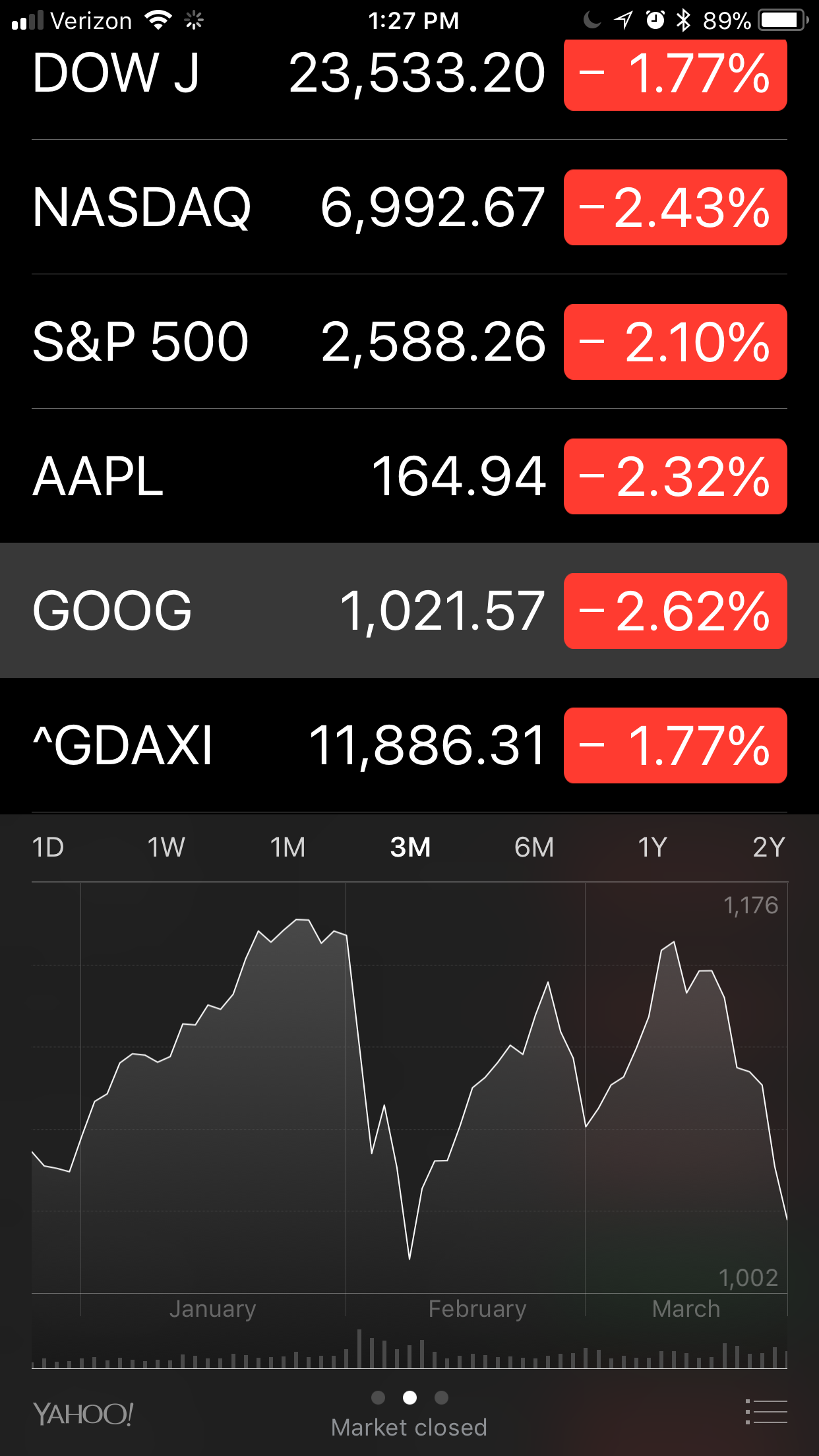The height and width of the screenshot is (1456, 819).
Task: Tap the alarm clock status icon
Action: pos(655,20)
